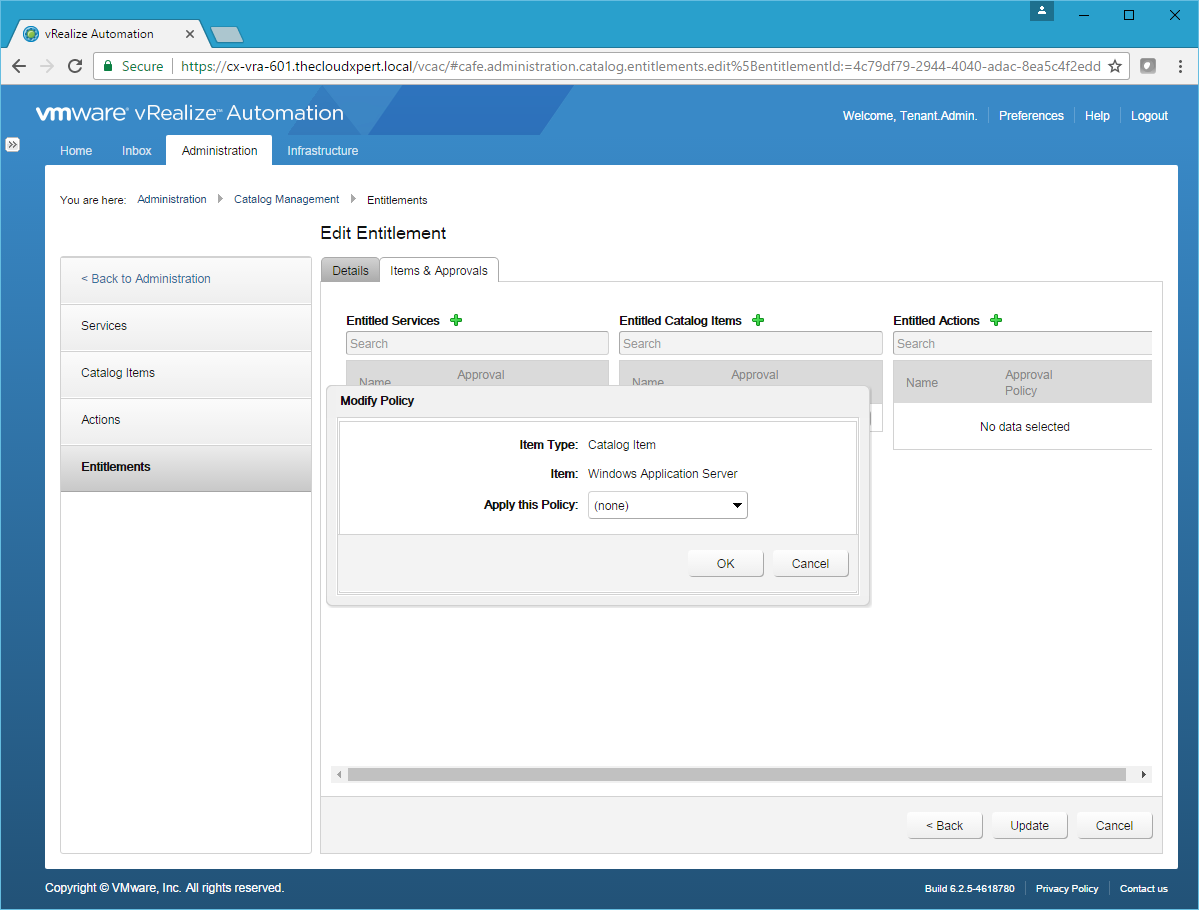Open the Infrastructure tab

click(x=322, y=151)
